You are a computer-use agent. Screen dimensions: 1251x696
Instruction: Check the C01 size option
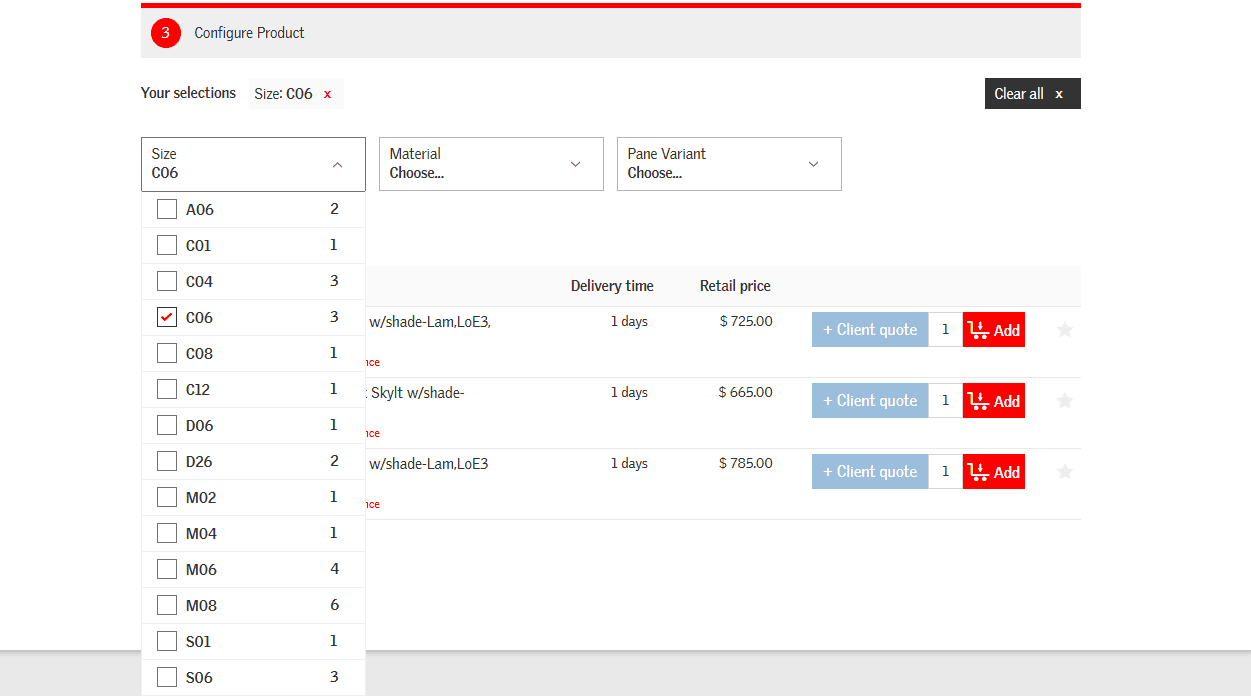(167, 245)
